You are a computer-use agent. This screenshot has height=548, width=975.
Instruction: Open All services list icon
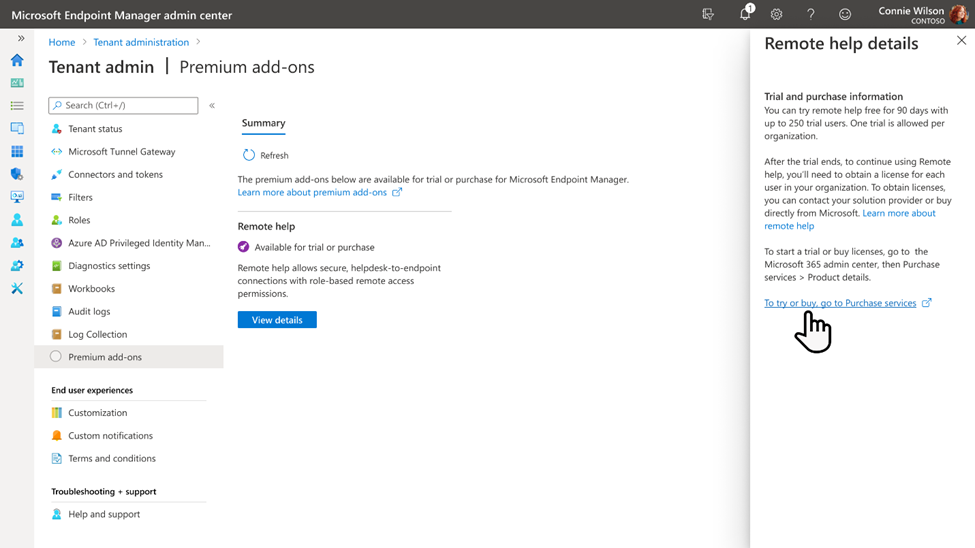pyautogui.click(x=17, y=106)
